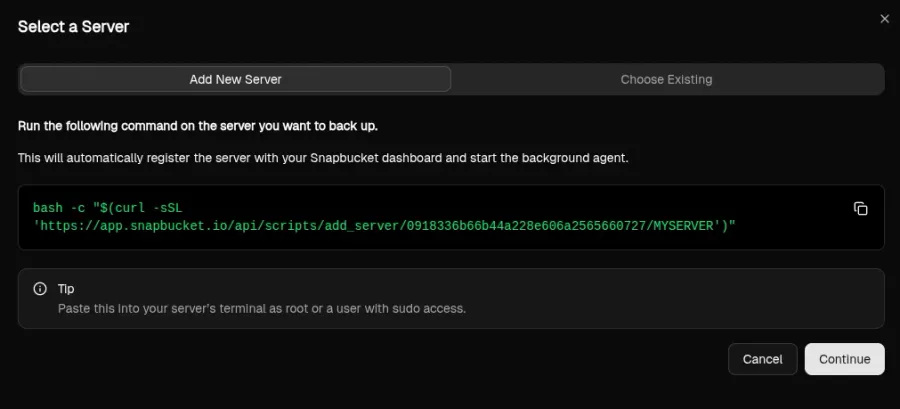Click the "Tip" label
The width and height of the screenshot is (900, 409).
pos(66,289)
